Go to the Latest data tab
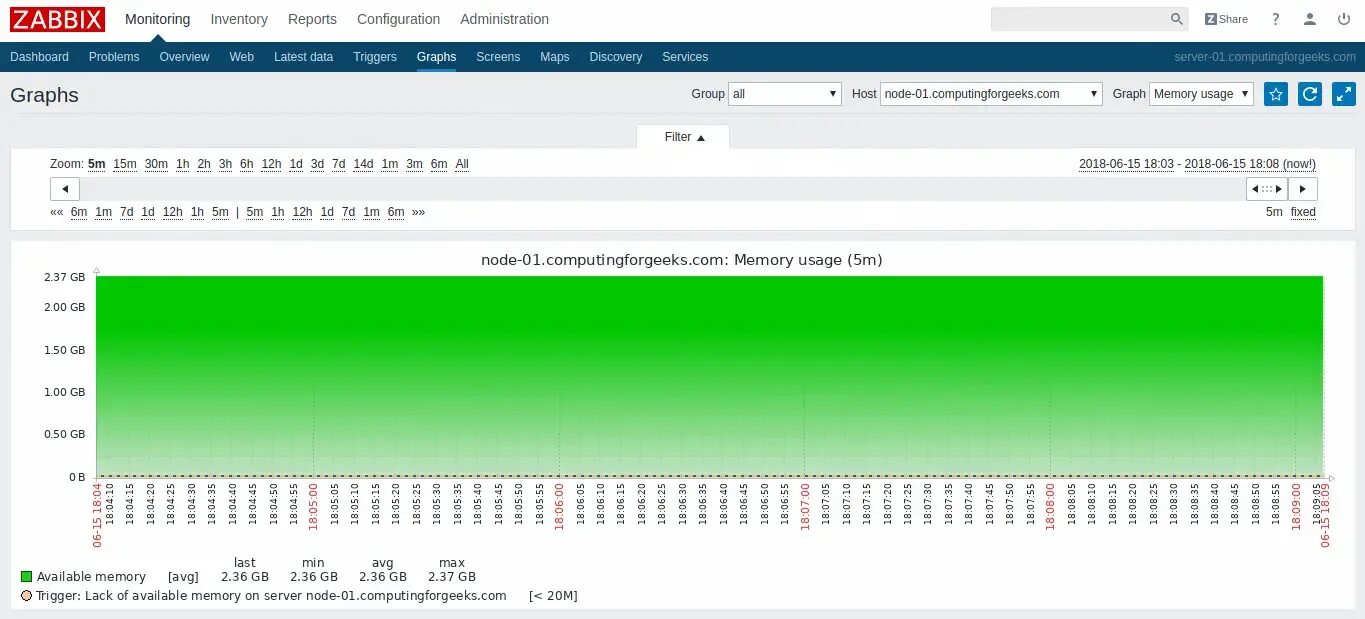 (303, 57)
